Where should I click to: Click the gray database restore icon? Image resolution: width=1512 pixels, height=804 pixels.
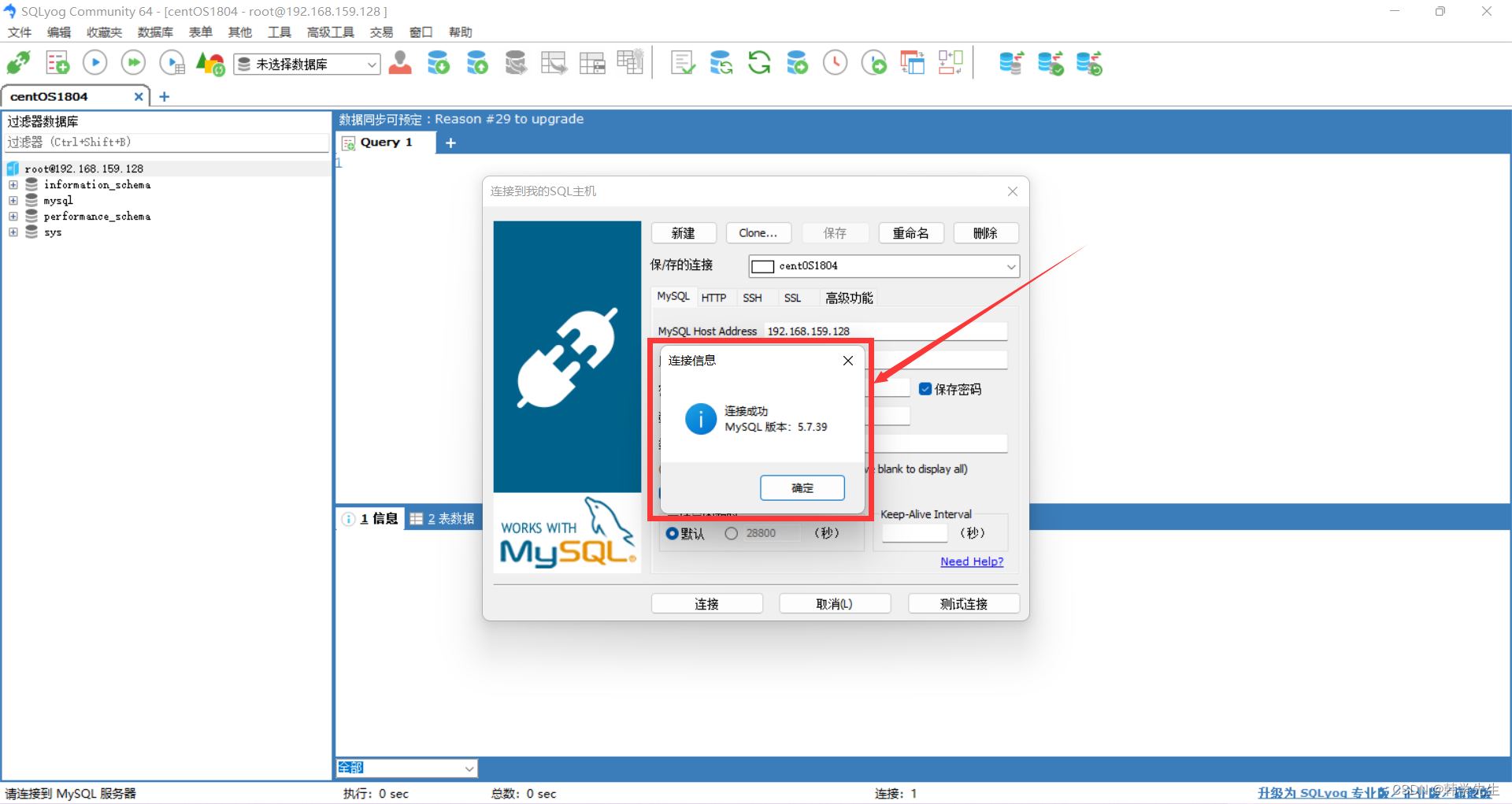click(516, 62)
